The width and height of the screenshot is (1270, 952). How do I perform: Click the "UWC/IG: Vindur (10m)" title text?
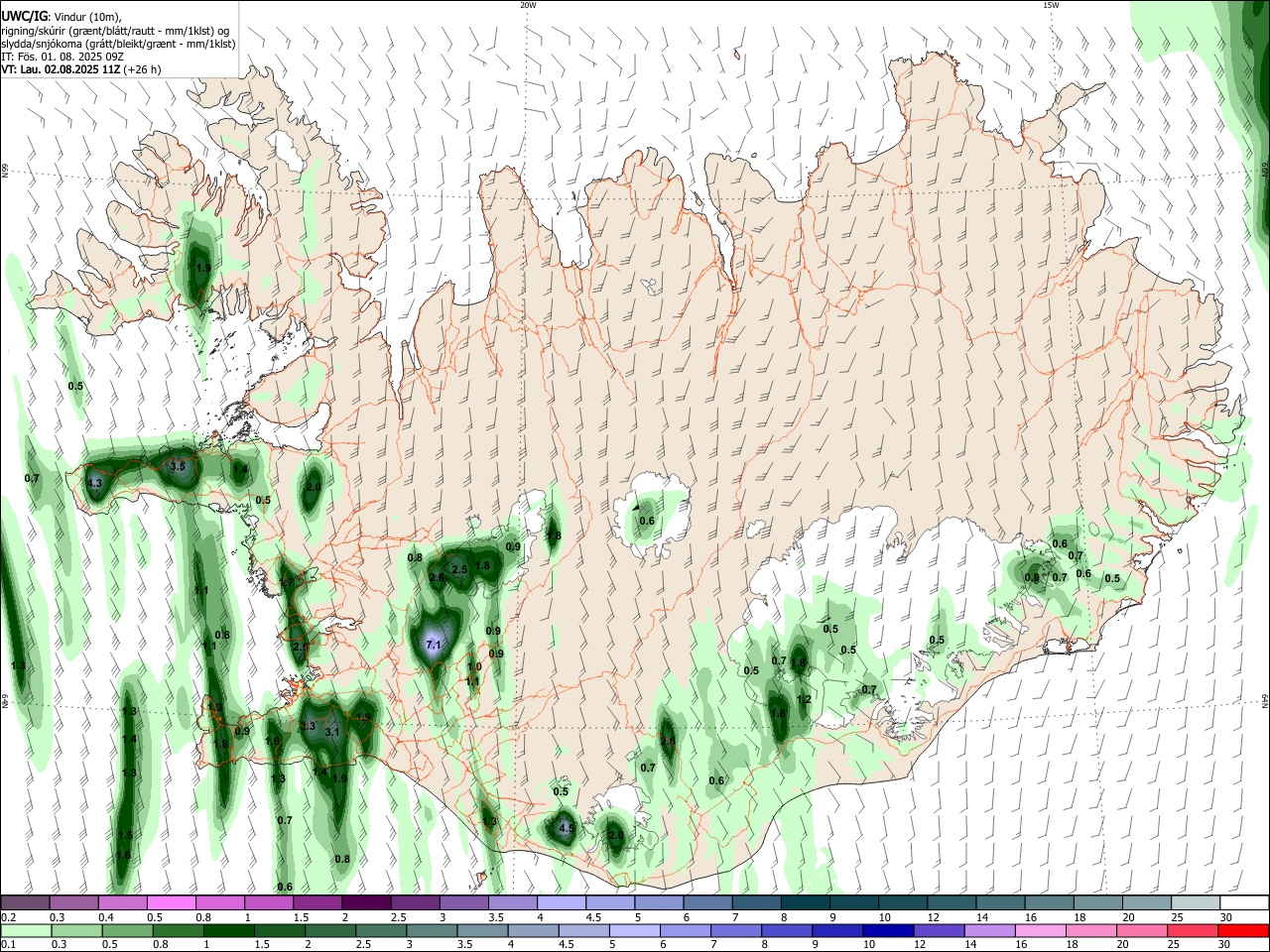coord(60,16)
